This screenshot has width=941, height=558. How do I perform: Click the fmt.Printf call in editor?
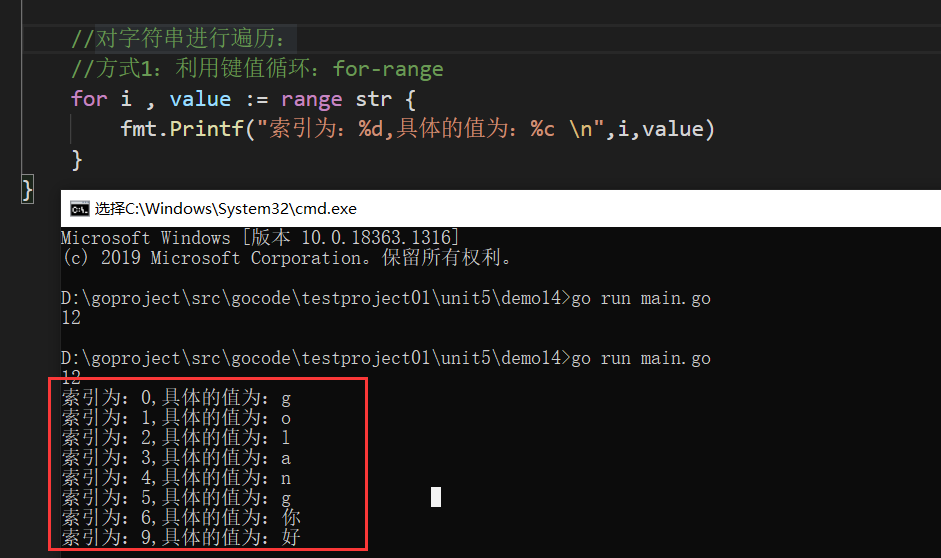[x=182, y=128]
